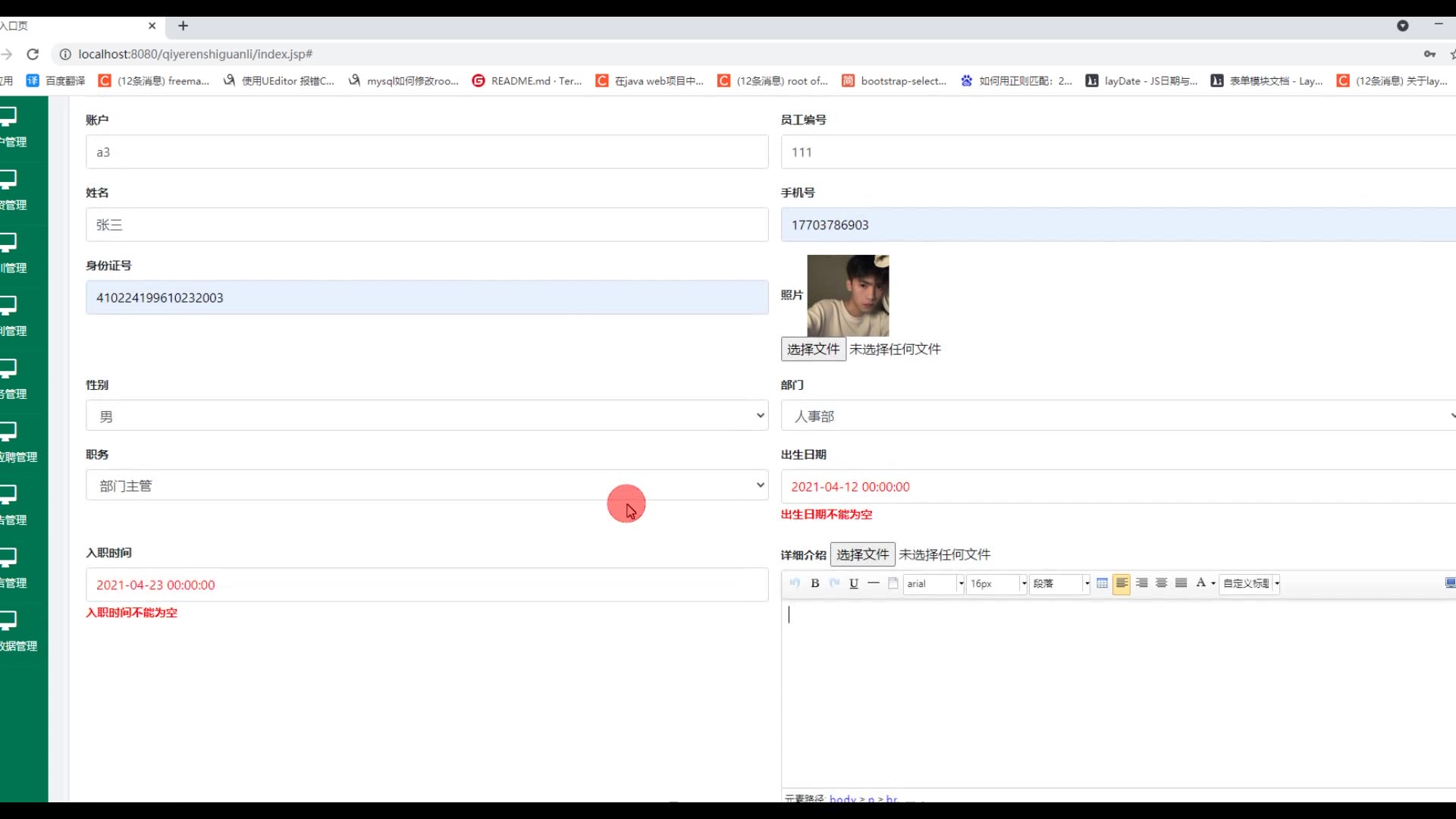Insert a table in the editor
Screen dimensions: 1456x819
click(1102, 583)
